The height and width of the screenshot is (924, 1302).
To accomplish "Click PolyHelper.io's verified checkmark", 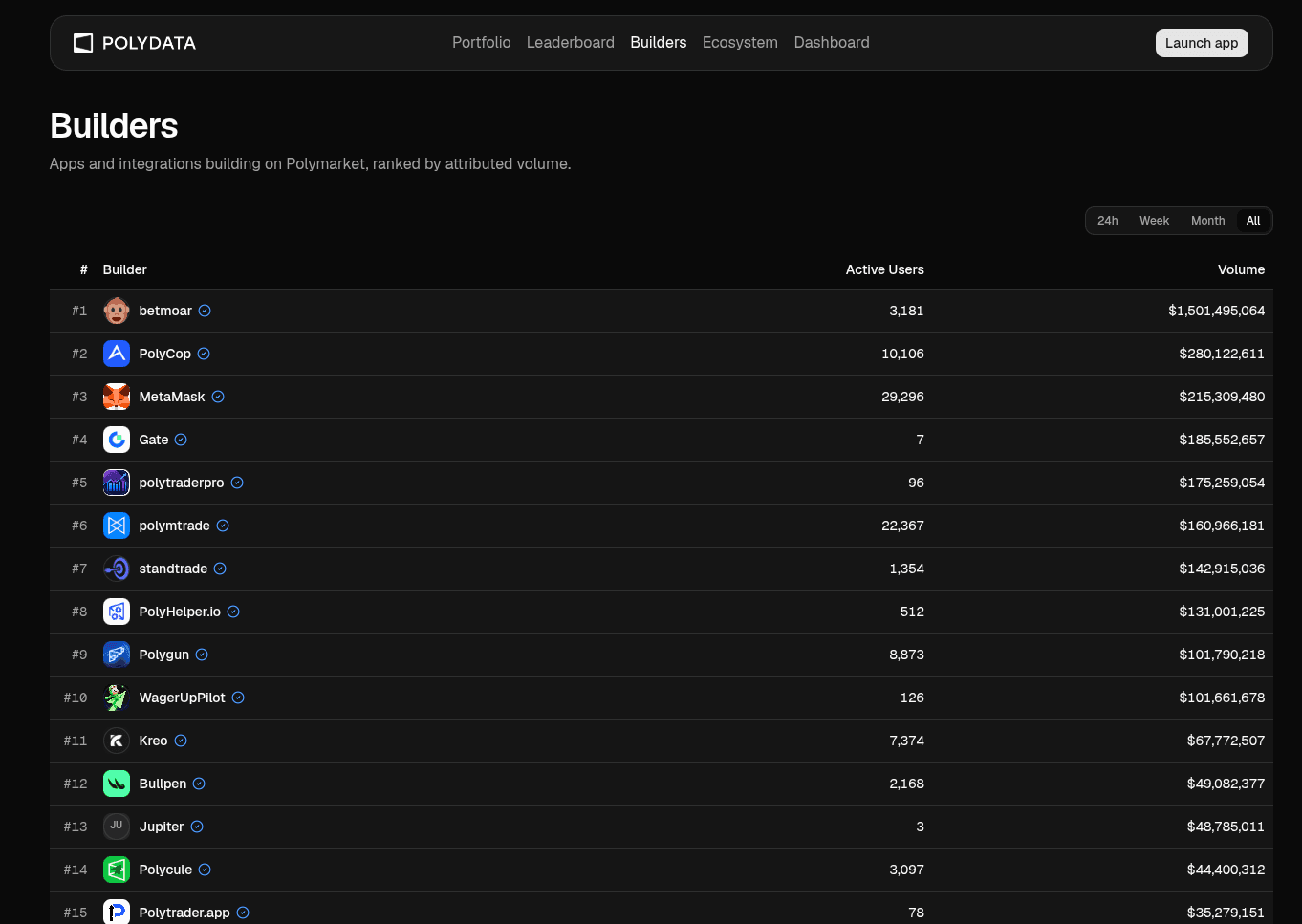I will pyautogui.click(x=233, y=612).
